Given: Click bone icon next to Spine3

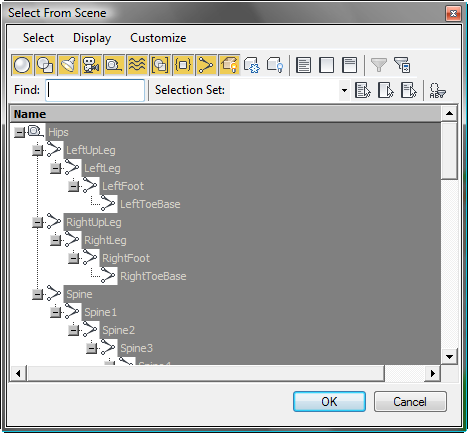Looking at the screenshot, I should tap(108, 347).
